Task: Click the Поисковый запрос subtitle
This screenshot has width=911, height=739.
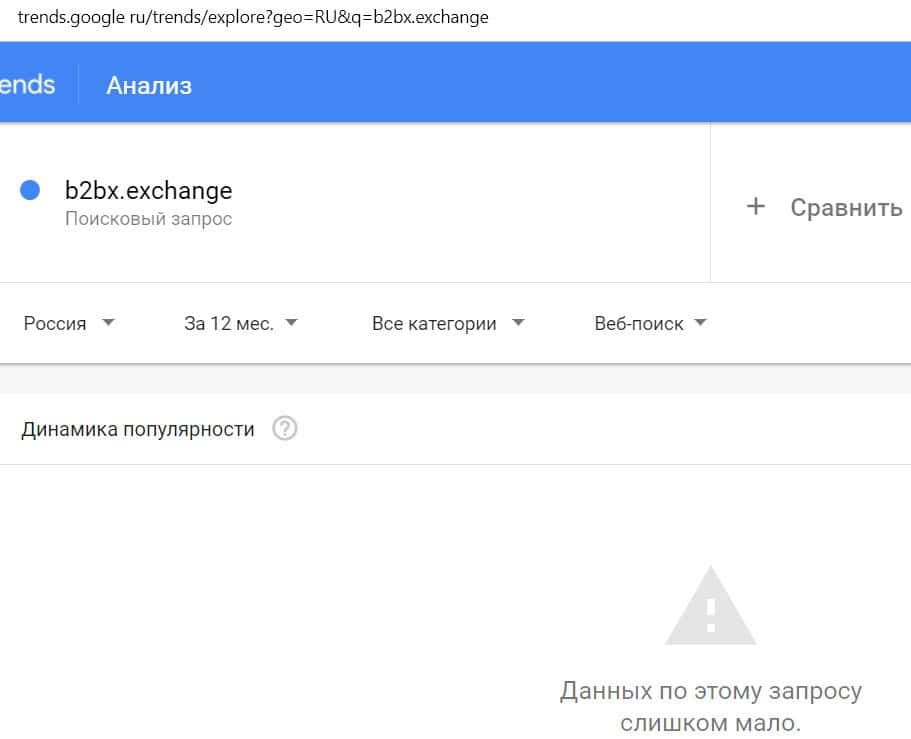Action: [148, 218]
